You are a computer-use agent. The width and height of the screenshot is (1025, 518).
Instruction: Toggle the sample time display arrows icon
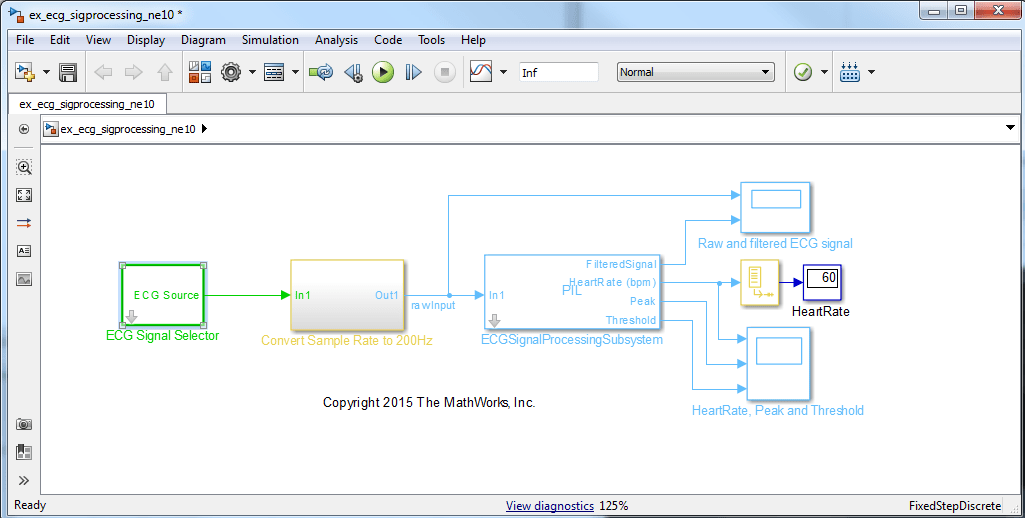[24, 223]
